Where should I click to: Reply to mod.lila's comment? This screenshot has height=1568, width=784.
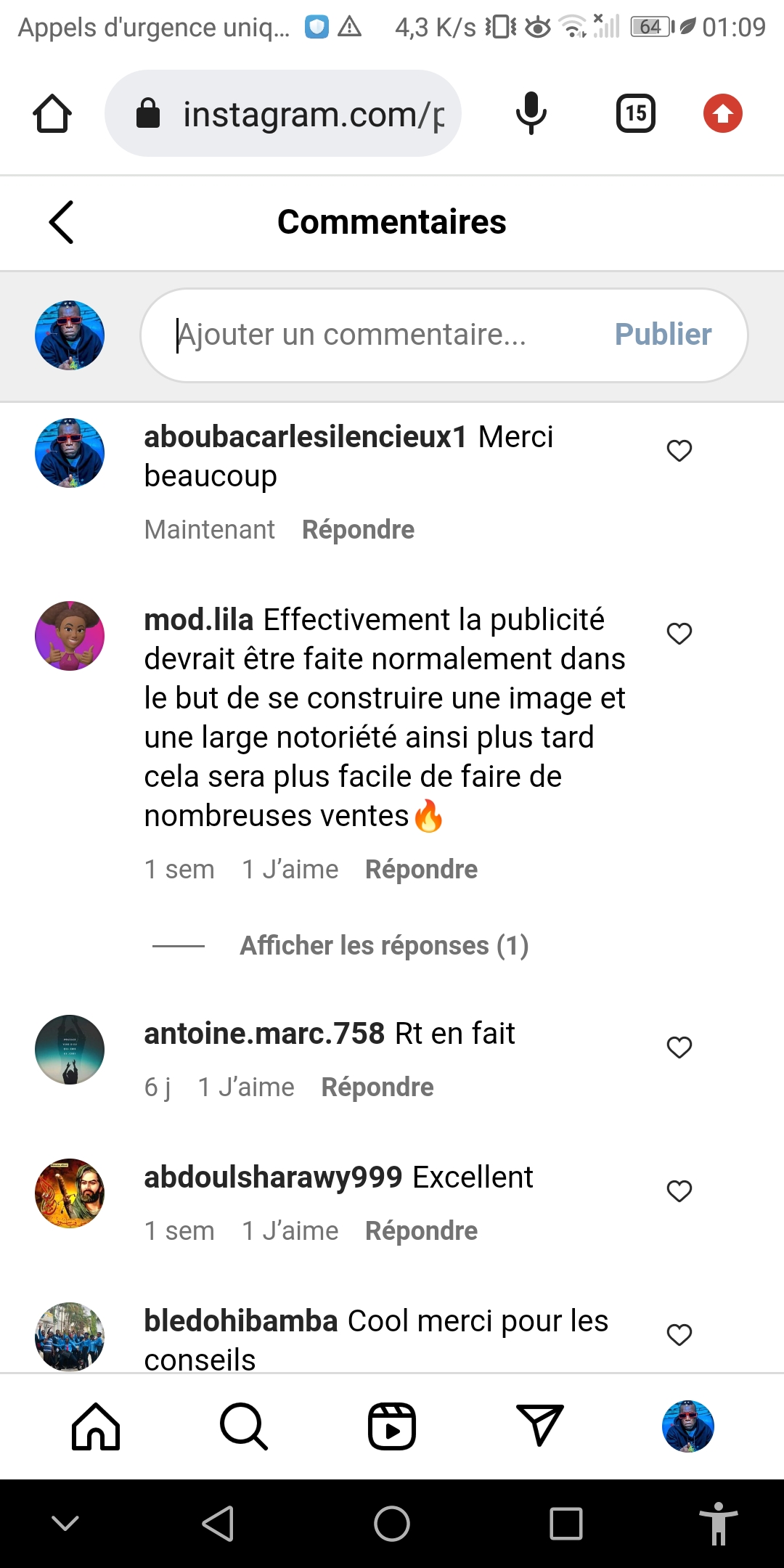pos(421,870)
